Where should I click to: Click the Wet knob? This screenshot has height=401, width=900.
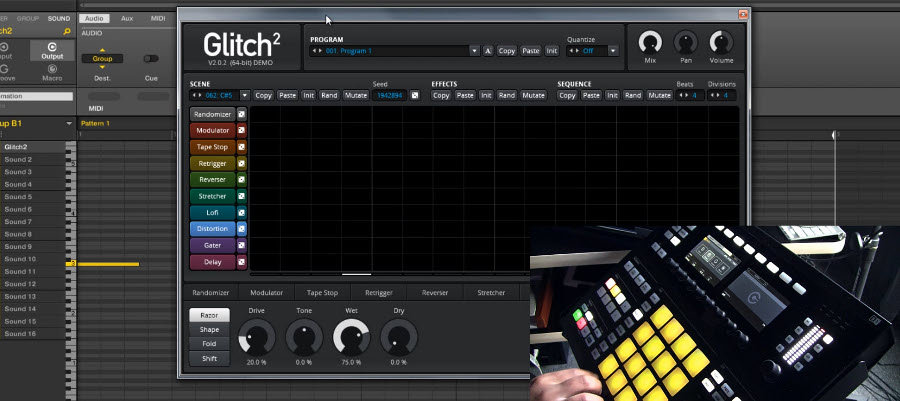pos(351,337)
